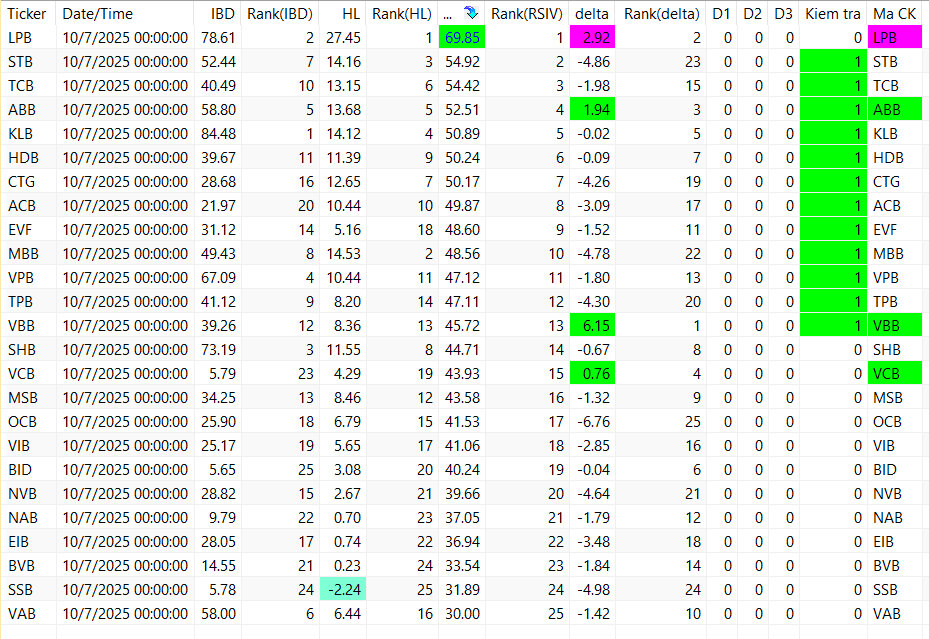Select the green highlighted 69.85 cell
Image resolution: width=929 pixels, height=639 pixels.
click(x=462, y=38)
